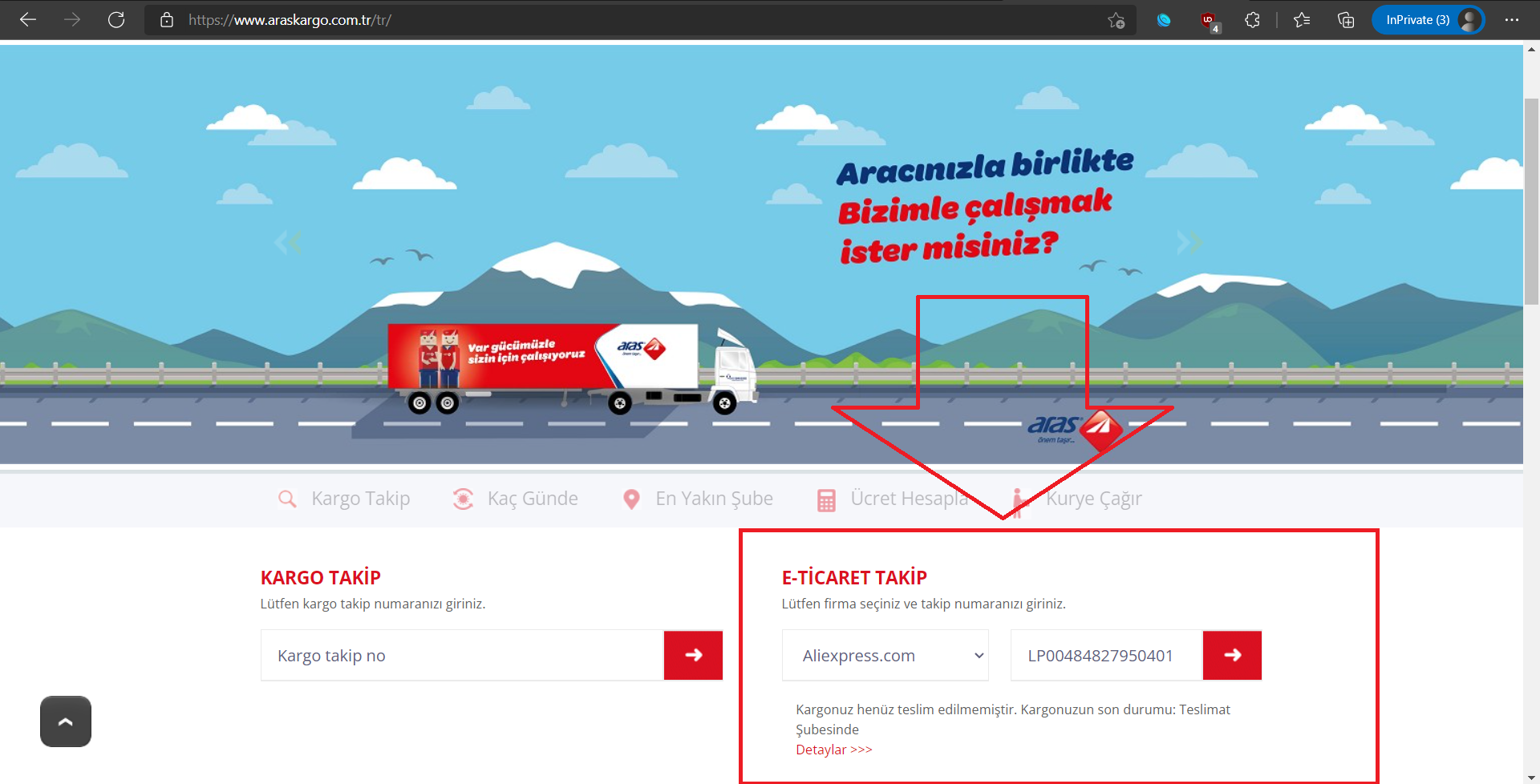Submit the E-Ticaret Takip search

click(x=1232, y=656)
